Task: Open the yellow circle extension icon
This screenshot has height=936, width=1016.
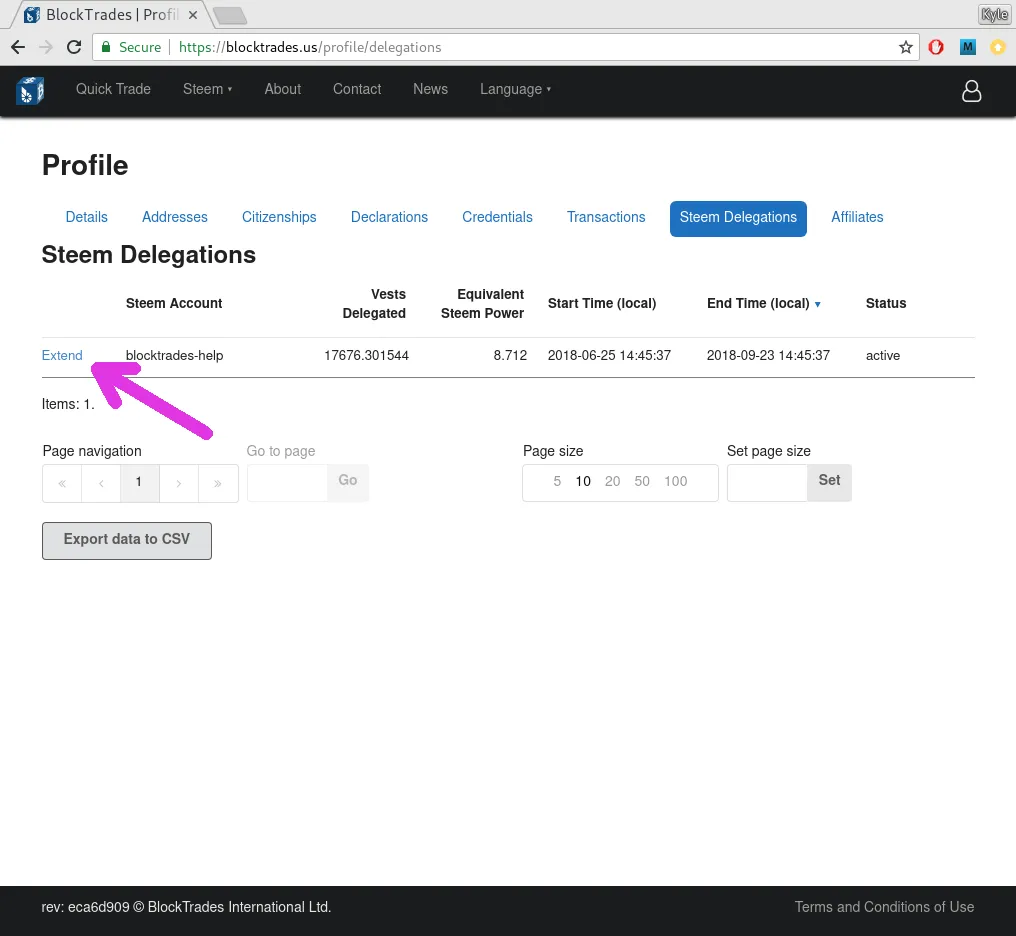Action: [x=999, y=47]
